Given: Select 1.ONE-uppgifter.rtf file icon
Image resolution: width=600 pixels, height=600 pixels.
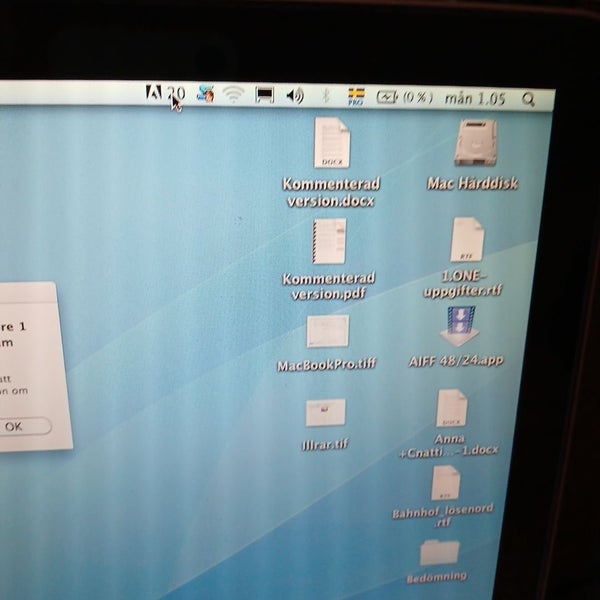Looking at the screenshot, I should point(466,240).
